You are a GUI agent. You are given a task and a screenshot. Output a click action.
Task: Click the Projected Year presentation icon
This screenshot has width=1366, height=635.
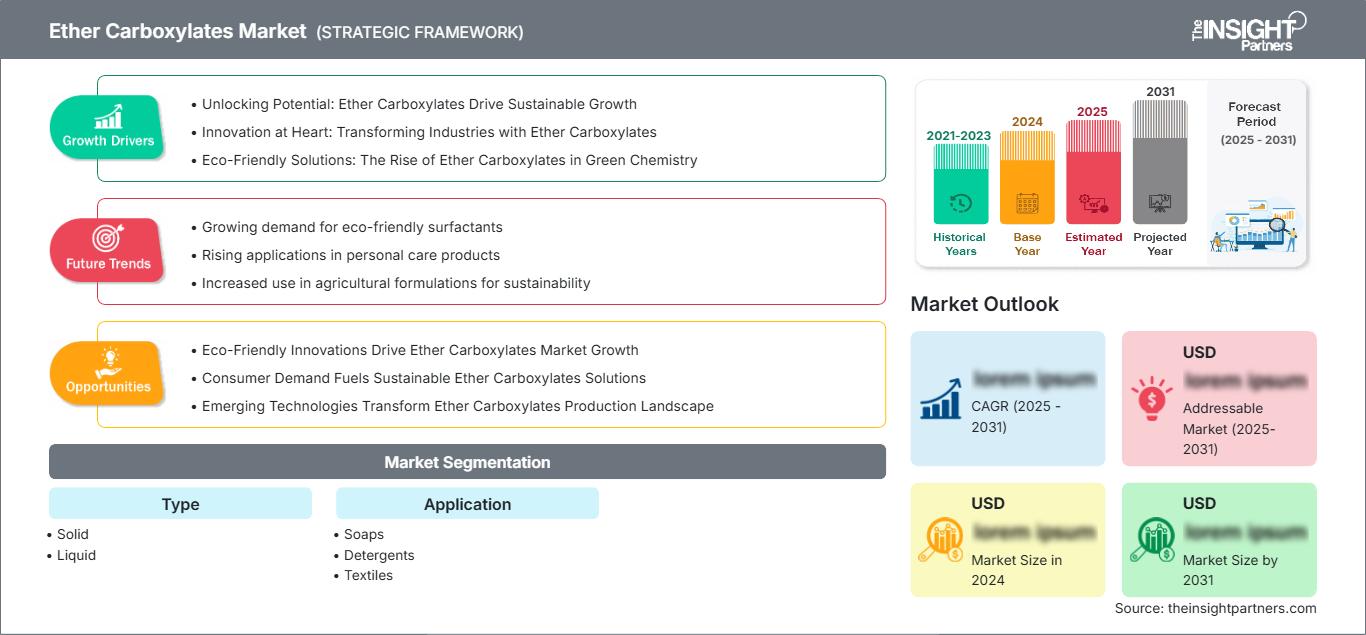click(1160, 204)
